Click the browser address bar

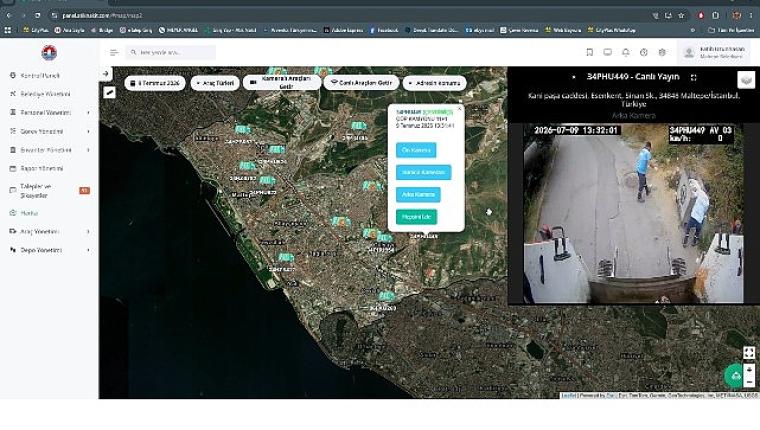tap(349, 16)
